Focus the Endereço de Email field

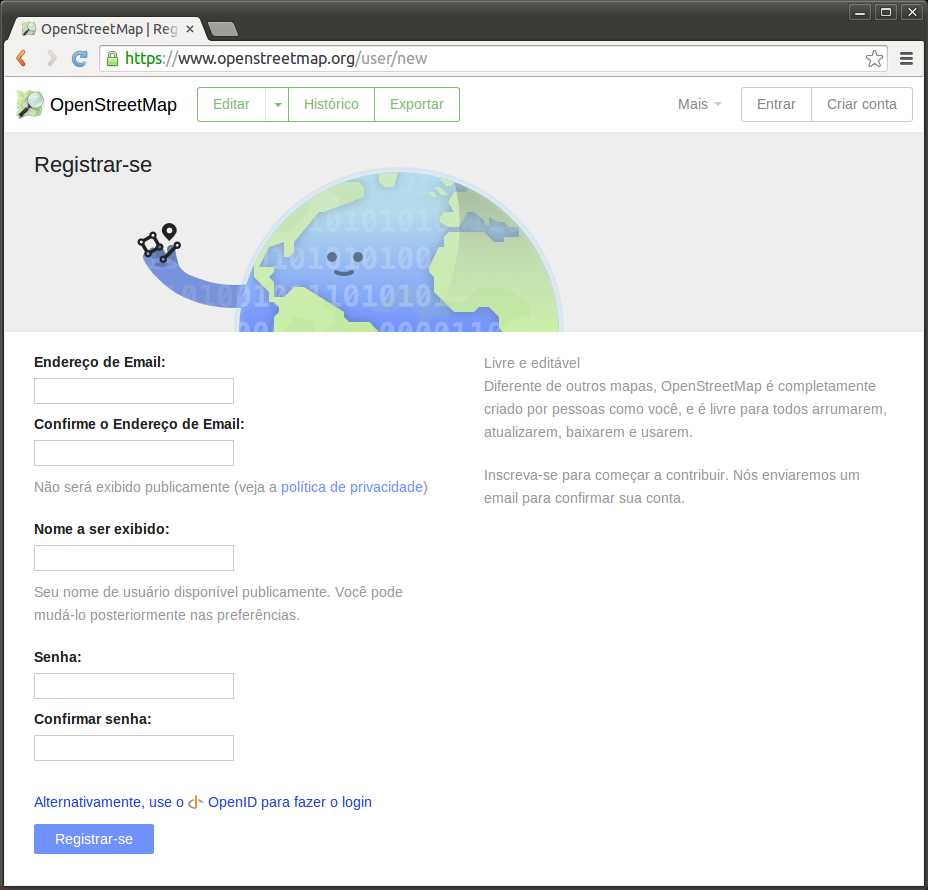(x=134, y=391)
